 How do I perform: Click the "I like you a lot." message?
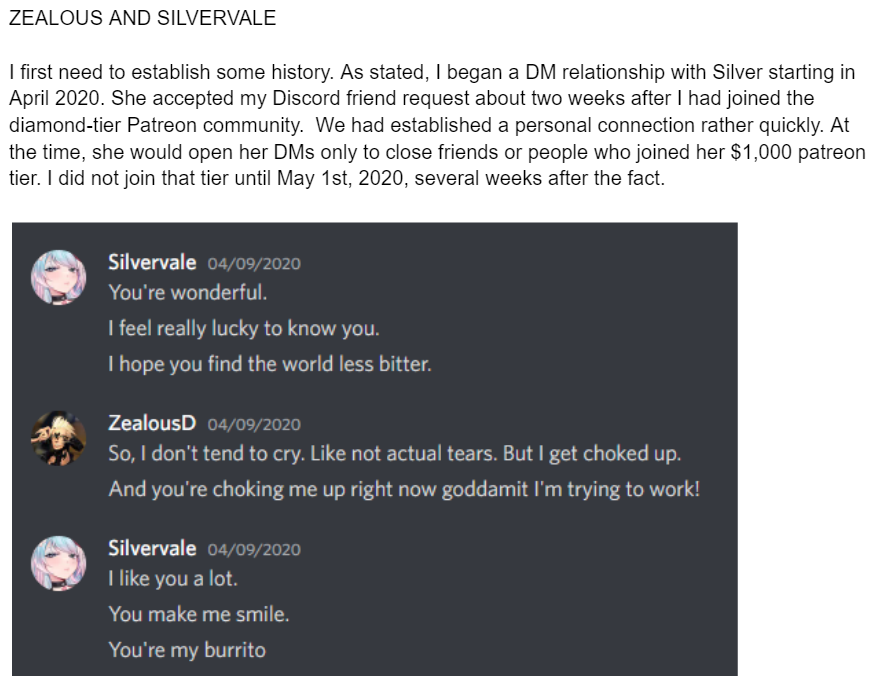[x=173, y=578]
